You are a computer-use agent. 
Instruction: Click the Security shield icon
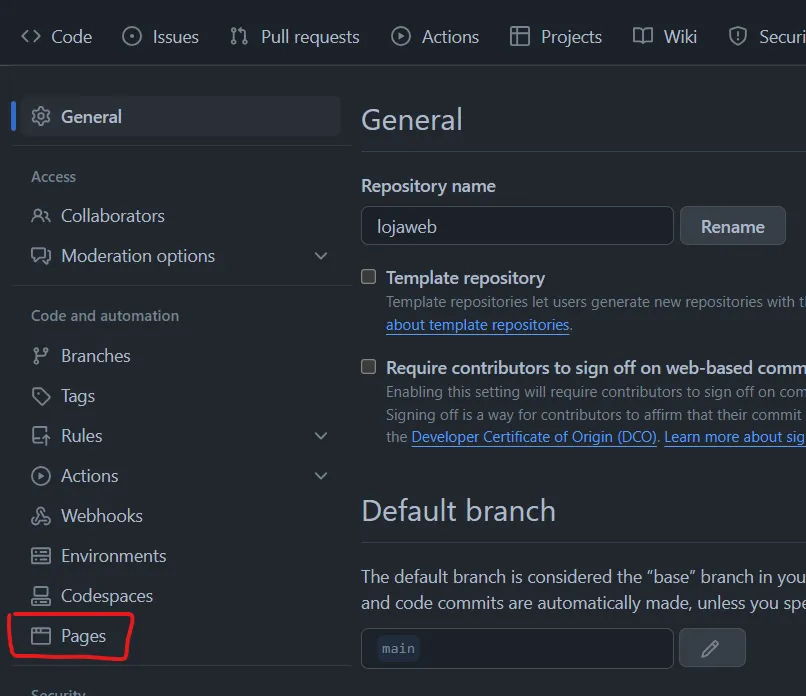(x=738, y=36)
